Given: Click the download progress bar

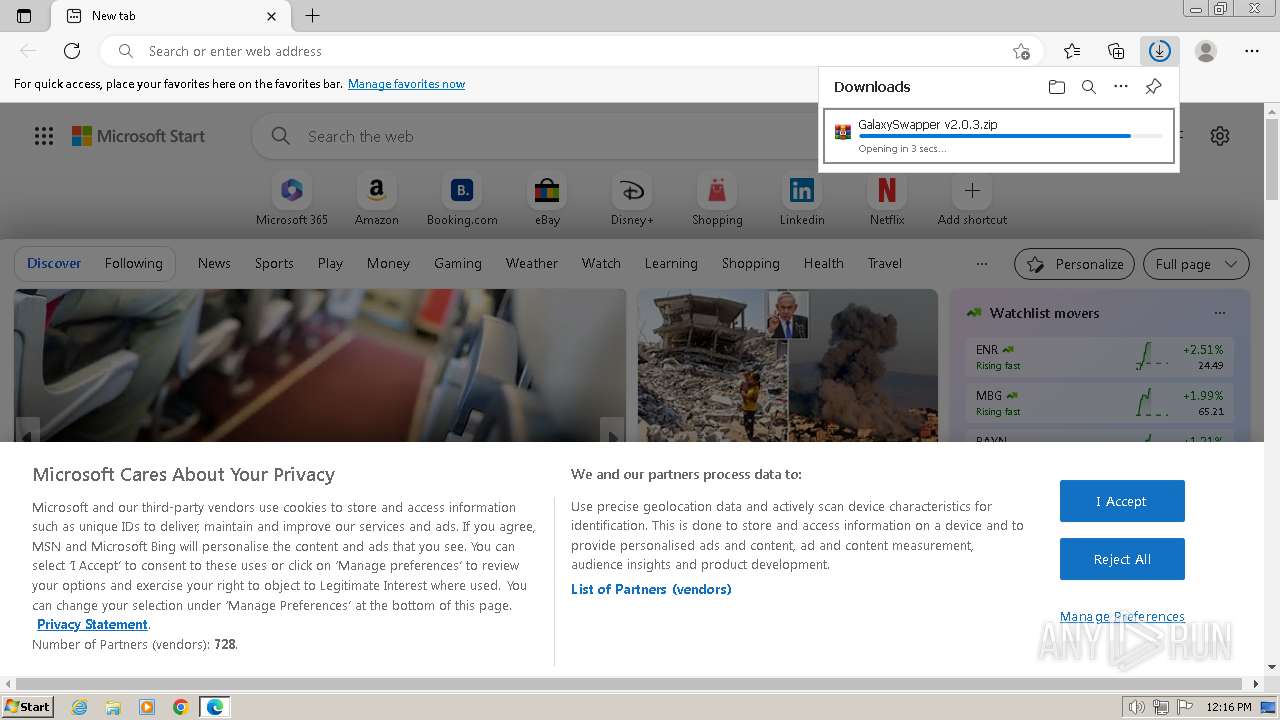Looking at the screenshot, I should [x=1010, y=136].
